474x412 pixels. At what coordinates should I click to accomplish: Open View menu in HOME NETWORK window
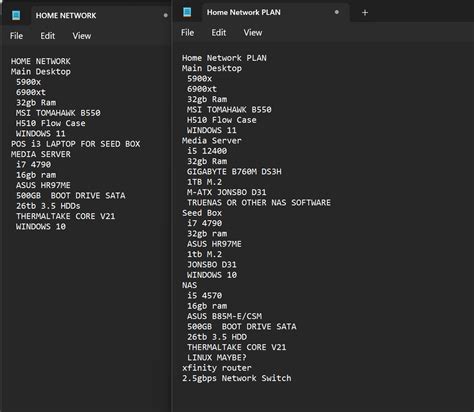[x=82, y=36]
